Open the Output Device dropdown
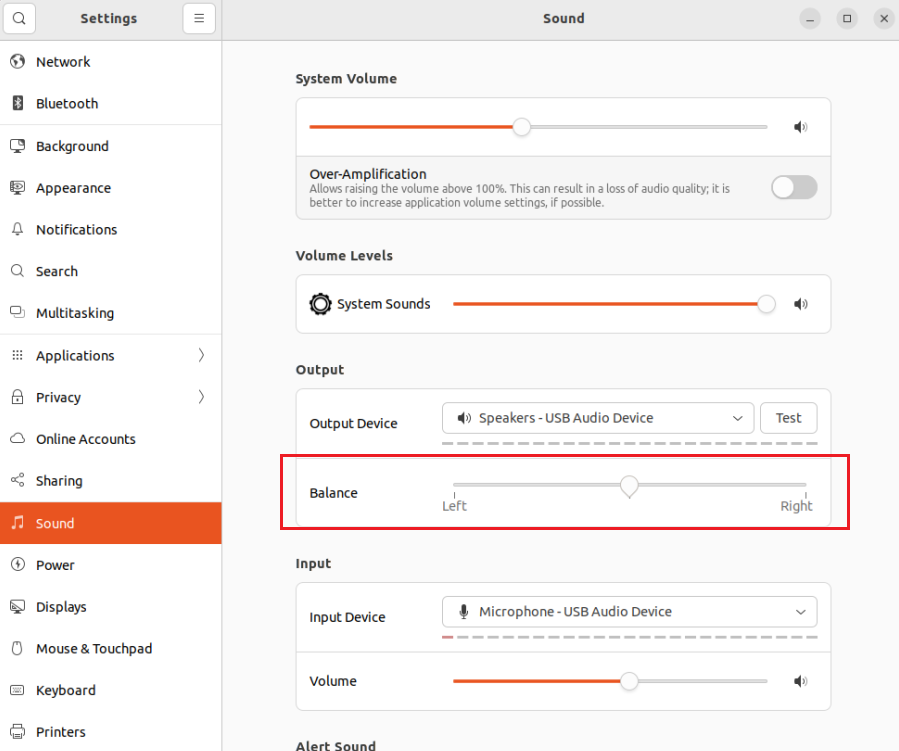The width and height of the screenshot is (899, 751). (598, 418)
